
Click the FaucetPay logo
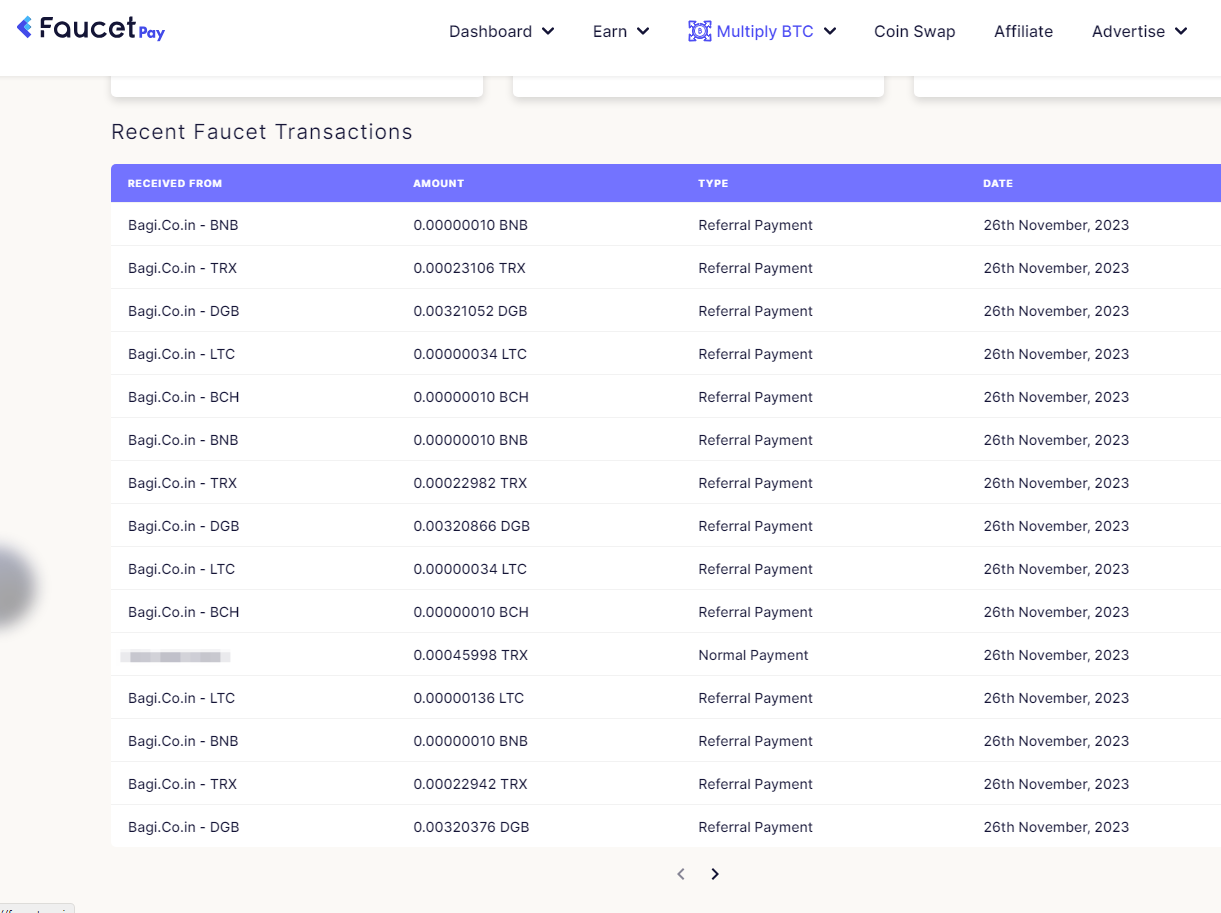pyautogui.click(x=91, y=29)
